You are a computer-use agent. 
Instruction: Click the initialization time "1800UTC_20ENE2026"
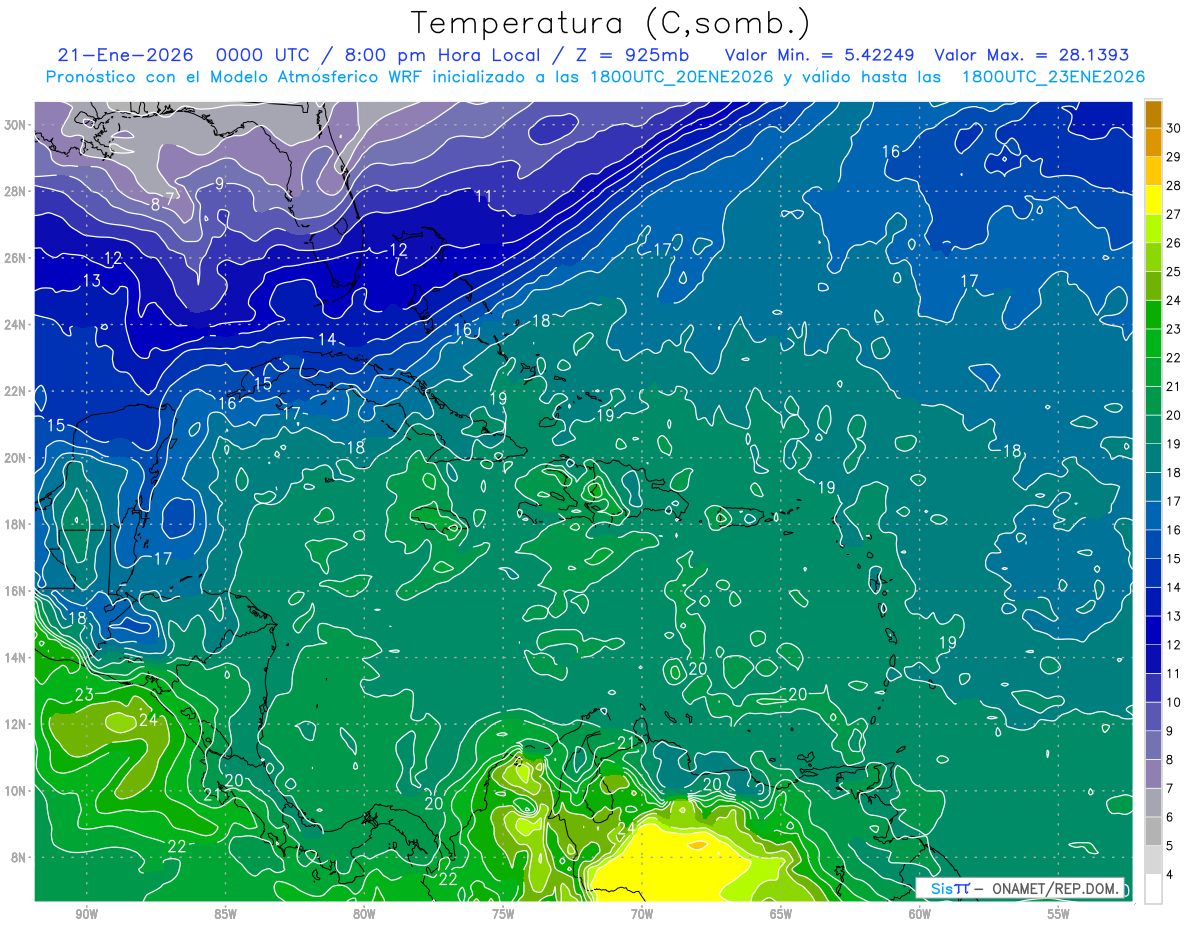(682, 77)
